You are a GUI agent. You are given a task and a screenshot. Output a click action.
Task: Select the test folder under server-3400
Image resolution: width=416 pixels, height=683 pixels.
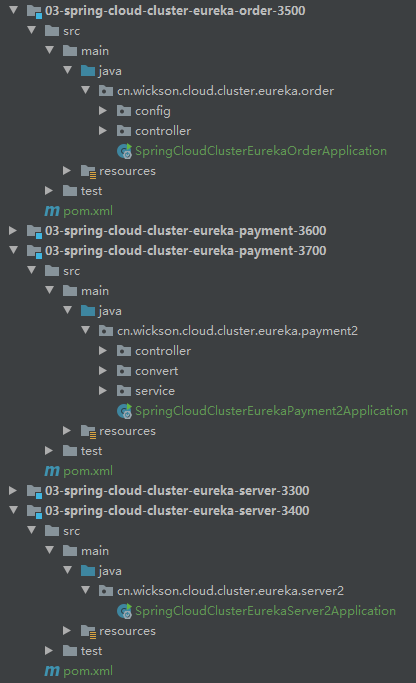[91, 651]
